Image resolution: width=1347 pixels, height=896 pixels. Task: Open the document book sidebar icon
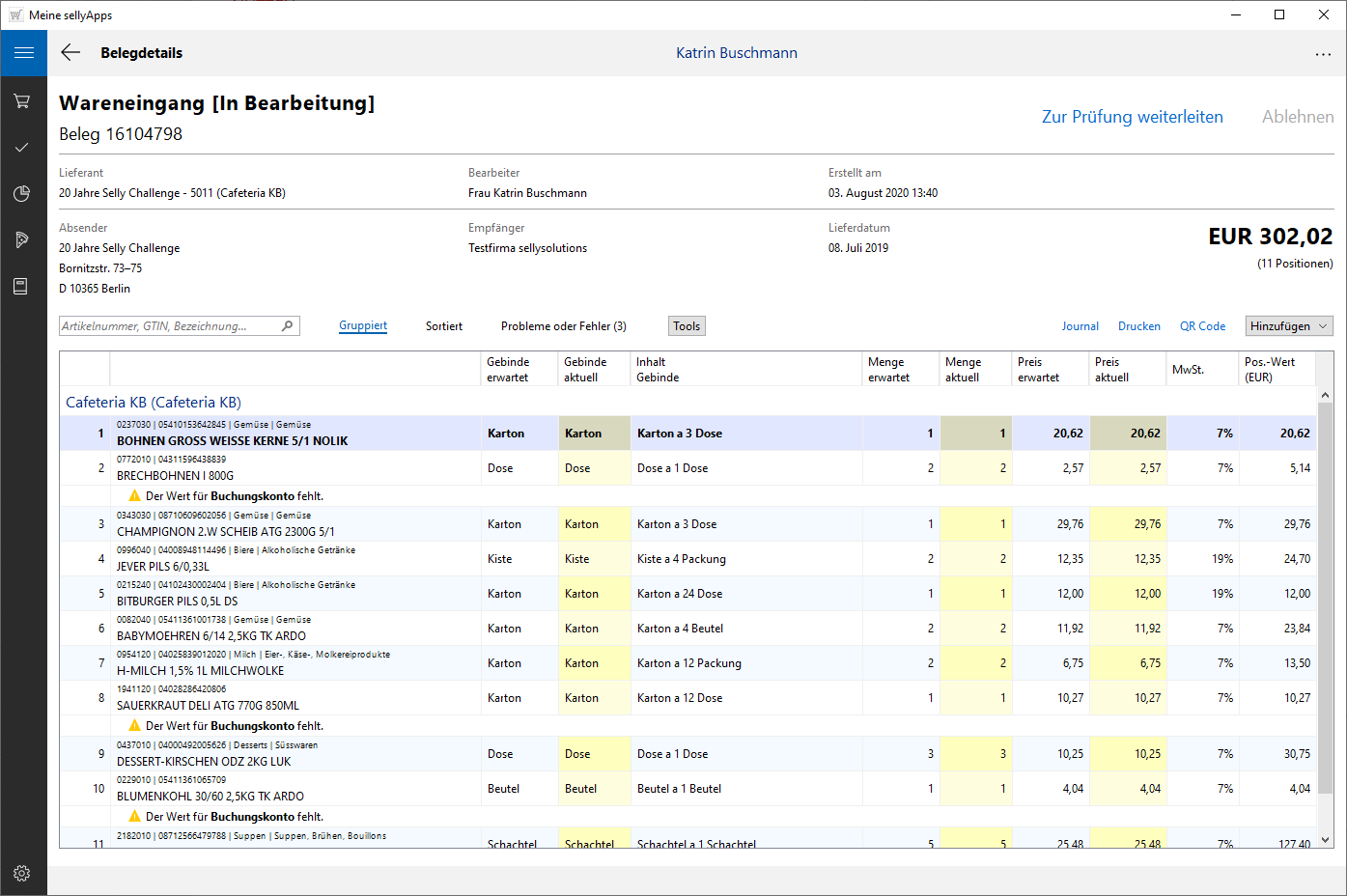click(x=22, y=287)
